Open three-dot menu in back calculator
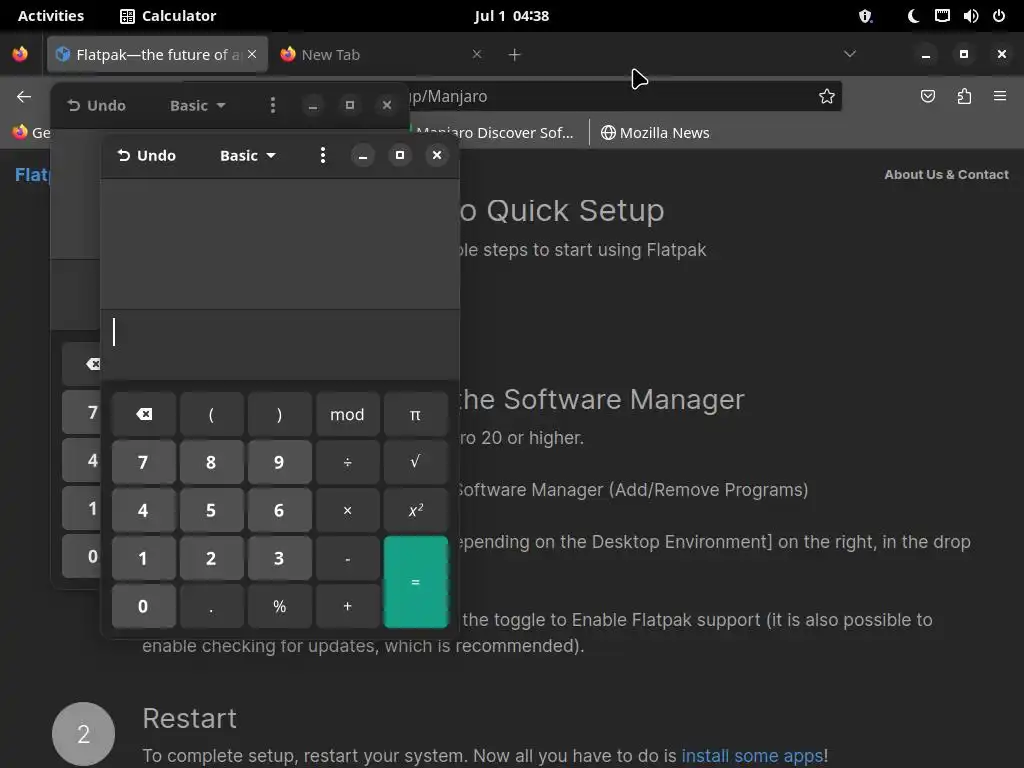Screen dimensions: 1024x768 click(x=273, y=105)
